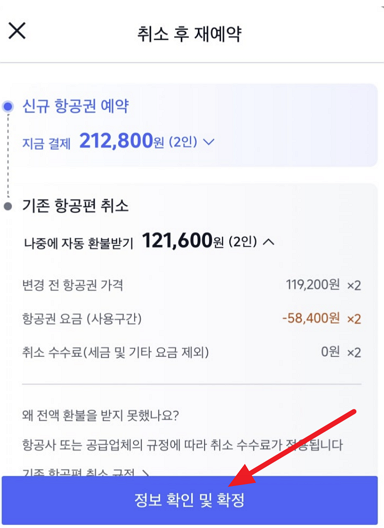Tap the 정보 확인 및 확정 button
Viewport: 384px width, 528px height.
click(189, 500)
